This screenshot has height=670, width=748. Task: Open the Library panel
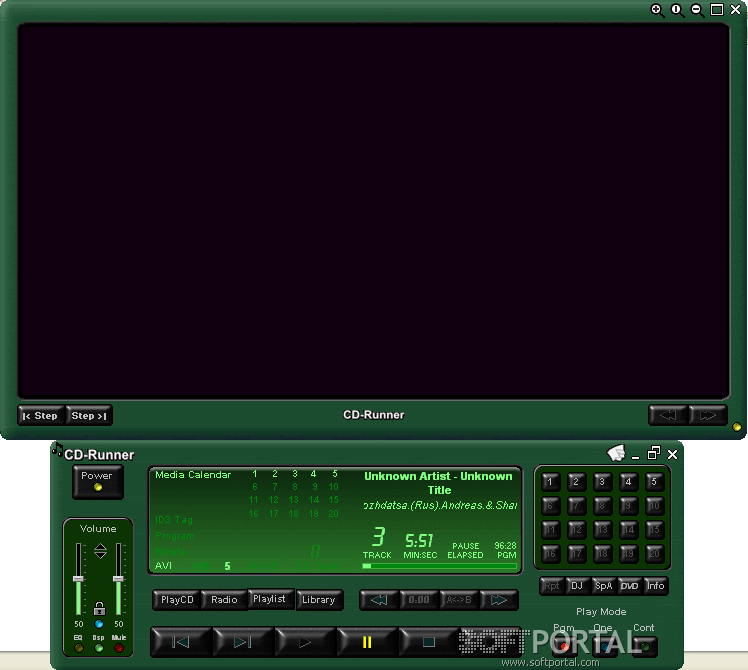[319, 600]
